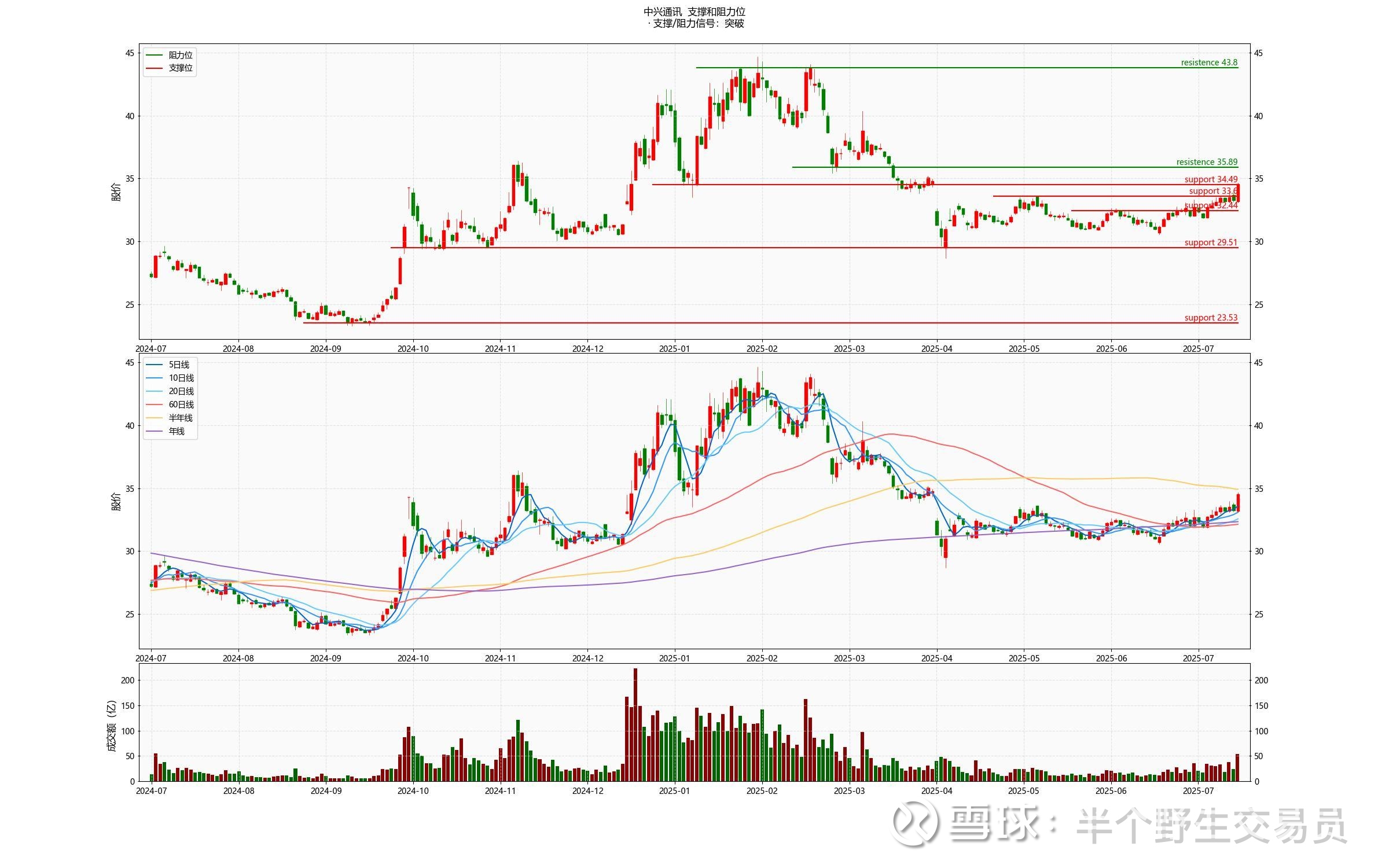Select the 5日线 legend entry

[x=178, y=365]
